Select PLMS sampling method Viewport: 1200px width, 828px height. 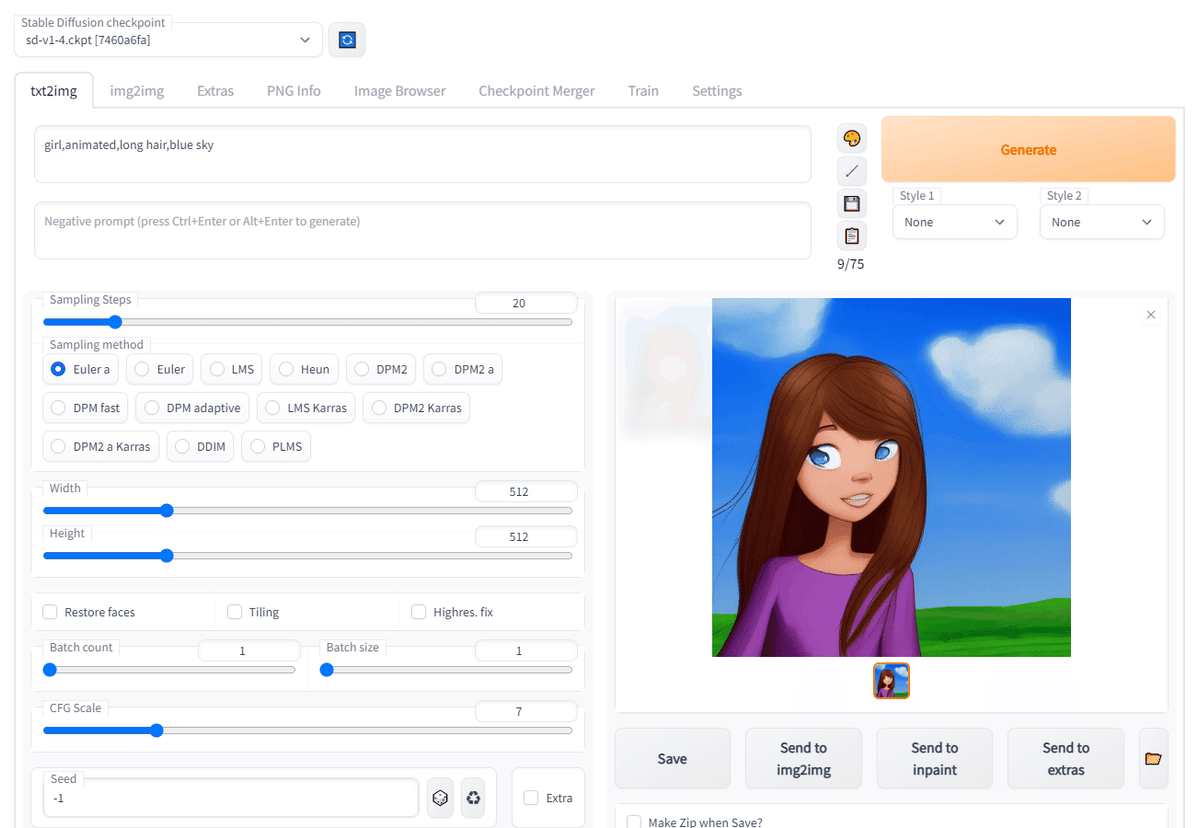(x=276, y=446)
